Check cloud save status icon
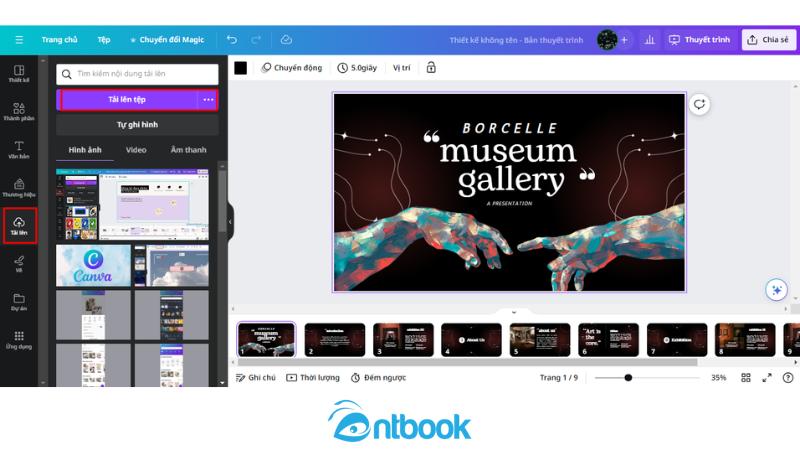Image resolution: width=800 pixels, height=450 pixels. (286, 40)
